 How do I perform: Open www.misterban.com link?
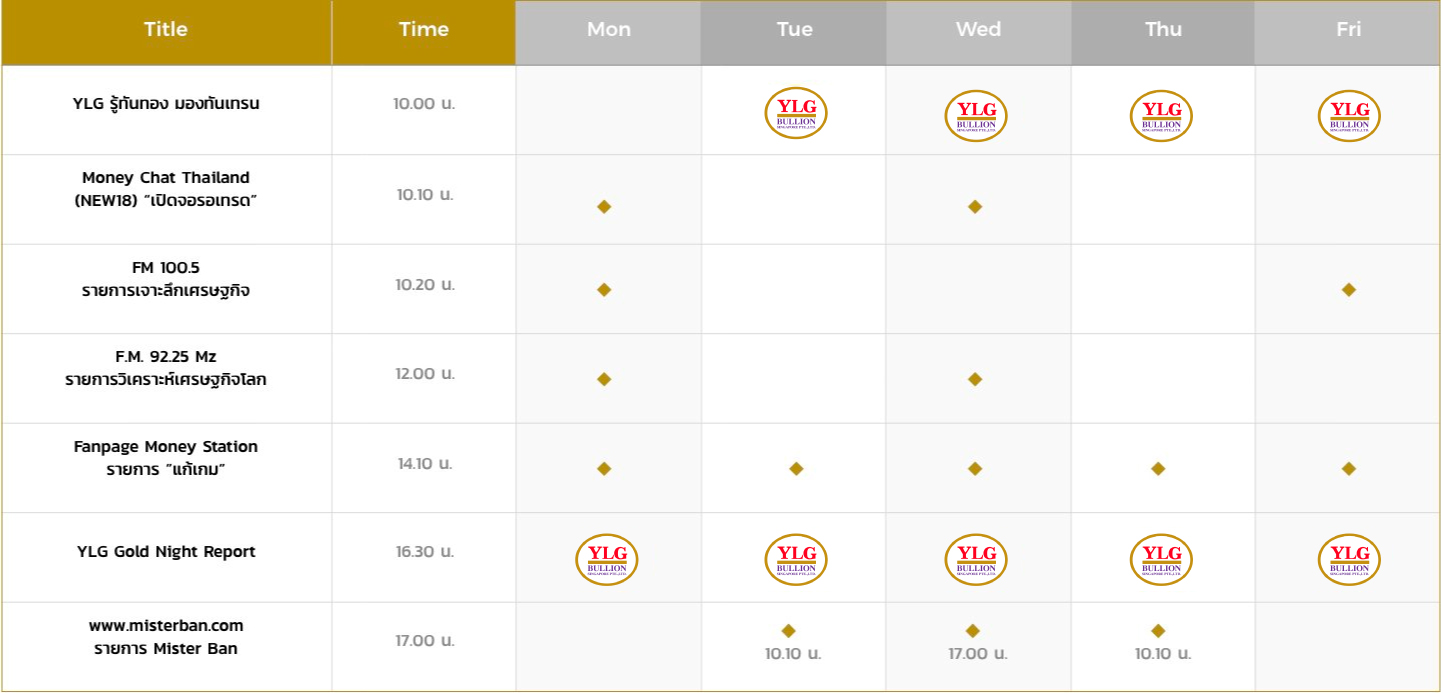tap(166, 626)
